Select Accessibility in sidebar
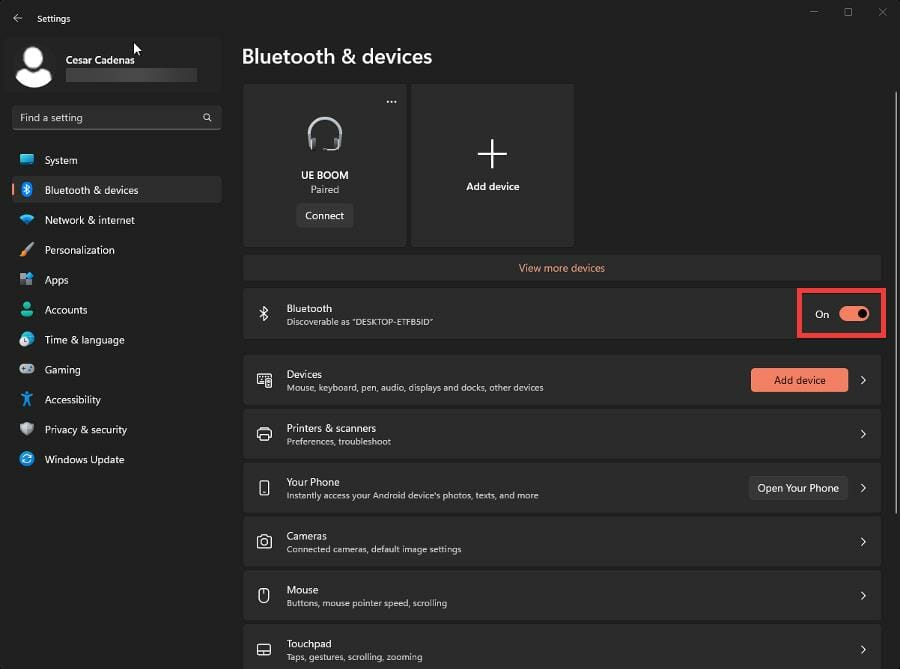Screen dimensions: 900x669 [x=117, y=399]
